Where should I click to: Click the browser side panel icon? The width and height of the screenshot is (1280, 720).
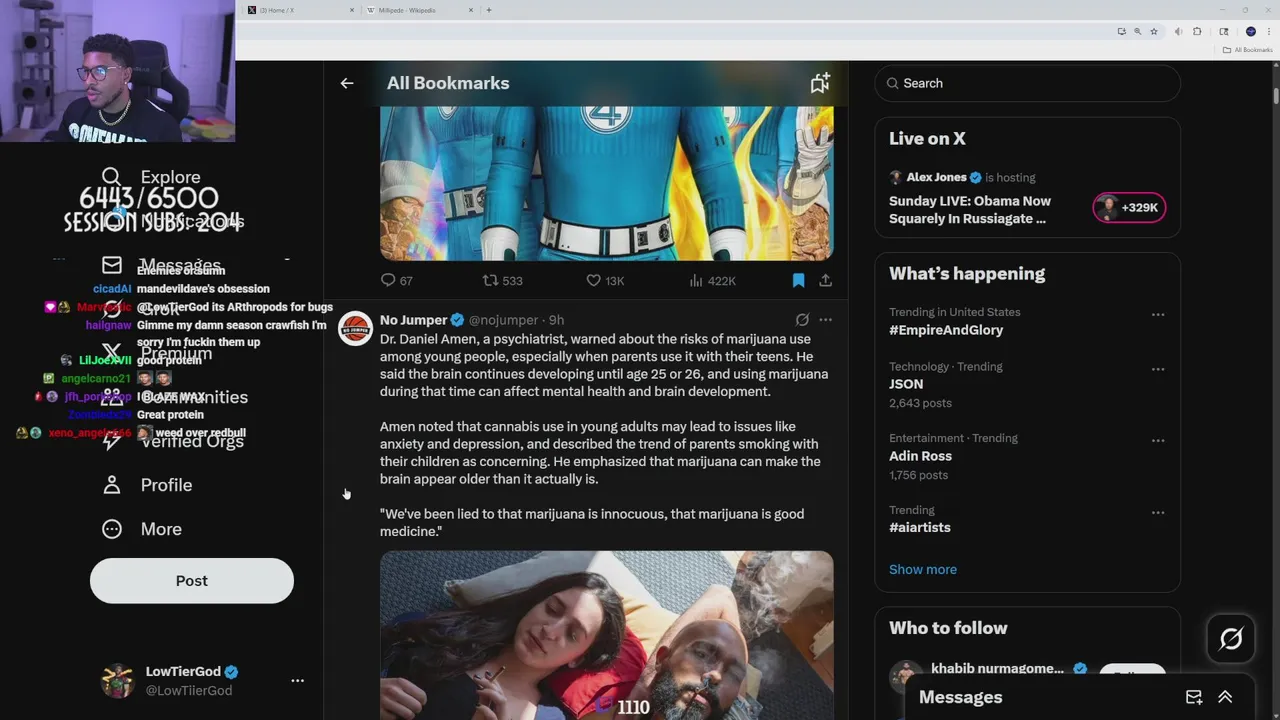point(1224,32)
